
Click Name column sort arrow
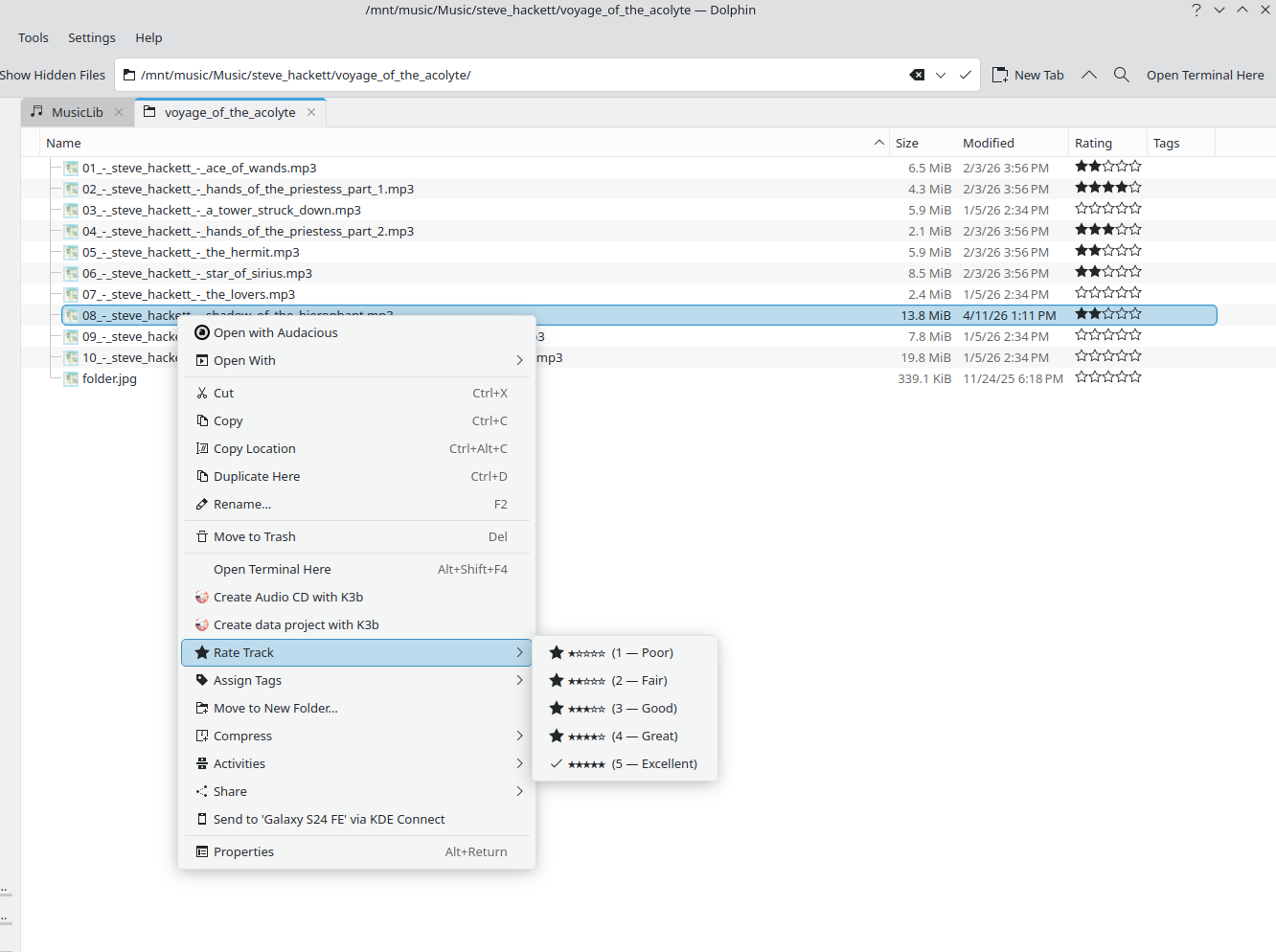(879, 143)
